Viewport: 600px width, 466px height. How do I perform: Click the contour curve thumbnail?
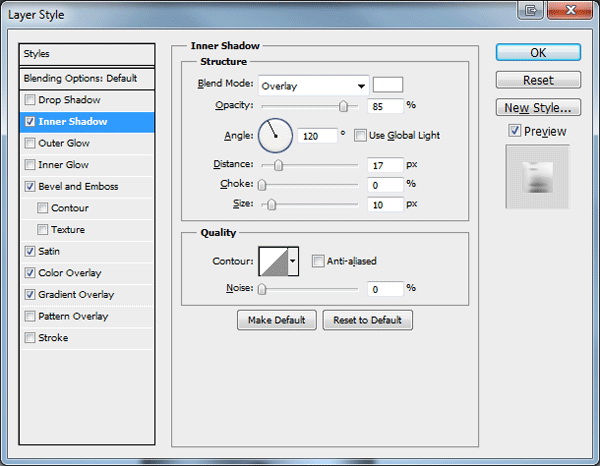273,261
